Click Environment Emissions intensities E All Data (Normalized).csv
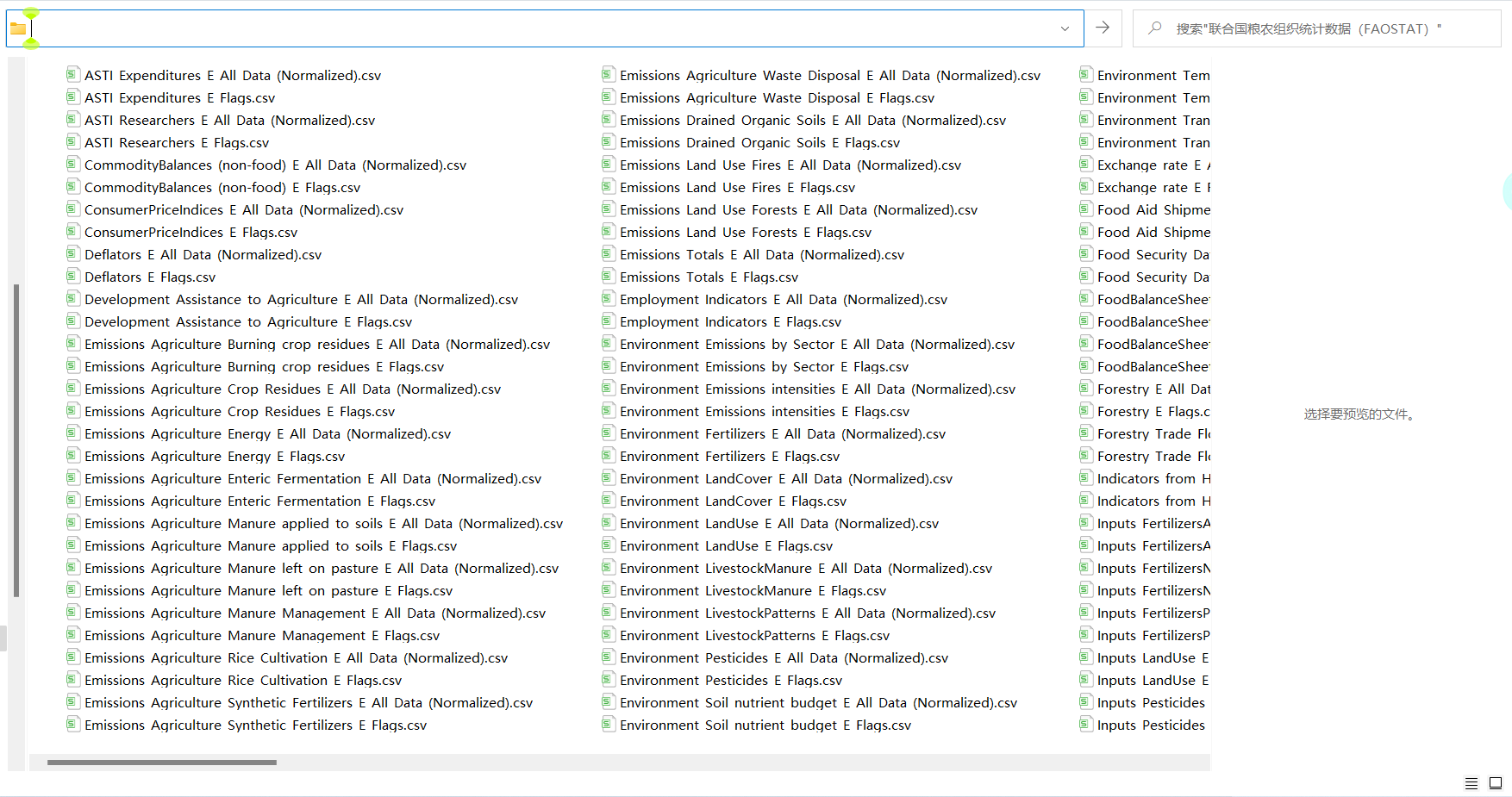The width and height of the screenshot is (1512, 797). pyautogui.click(x=818, y=389)
